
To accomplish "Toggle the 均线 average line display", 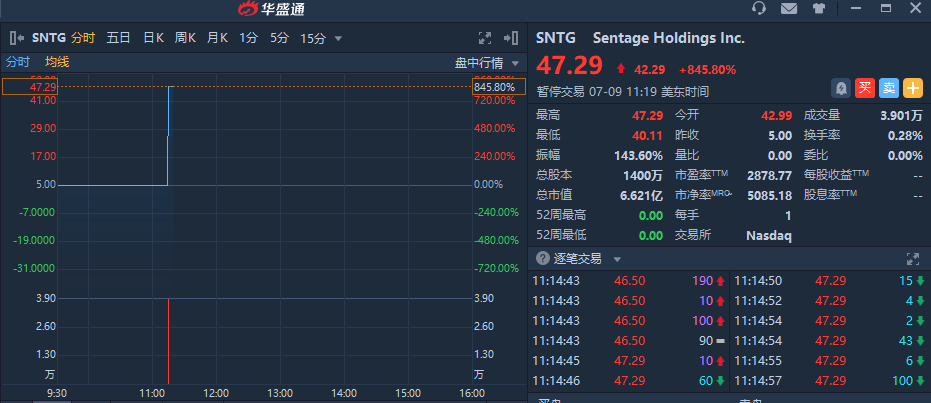I will point(57,62).
